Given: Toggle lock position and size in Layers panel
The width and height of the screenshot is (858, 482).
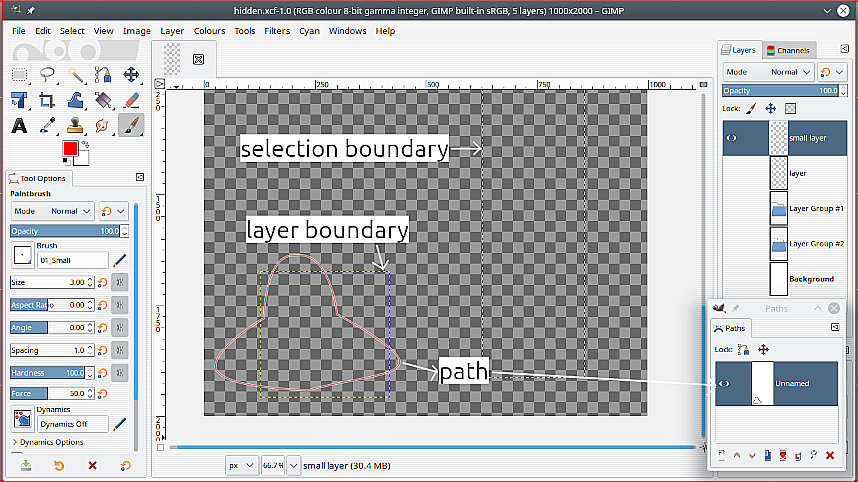Looking at the screenshot, I should (x=770, y=108).
